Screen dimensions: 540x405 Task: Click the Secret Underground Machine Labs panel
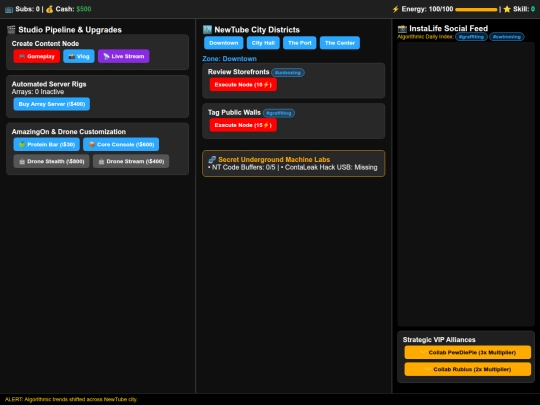pos(294,164)
